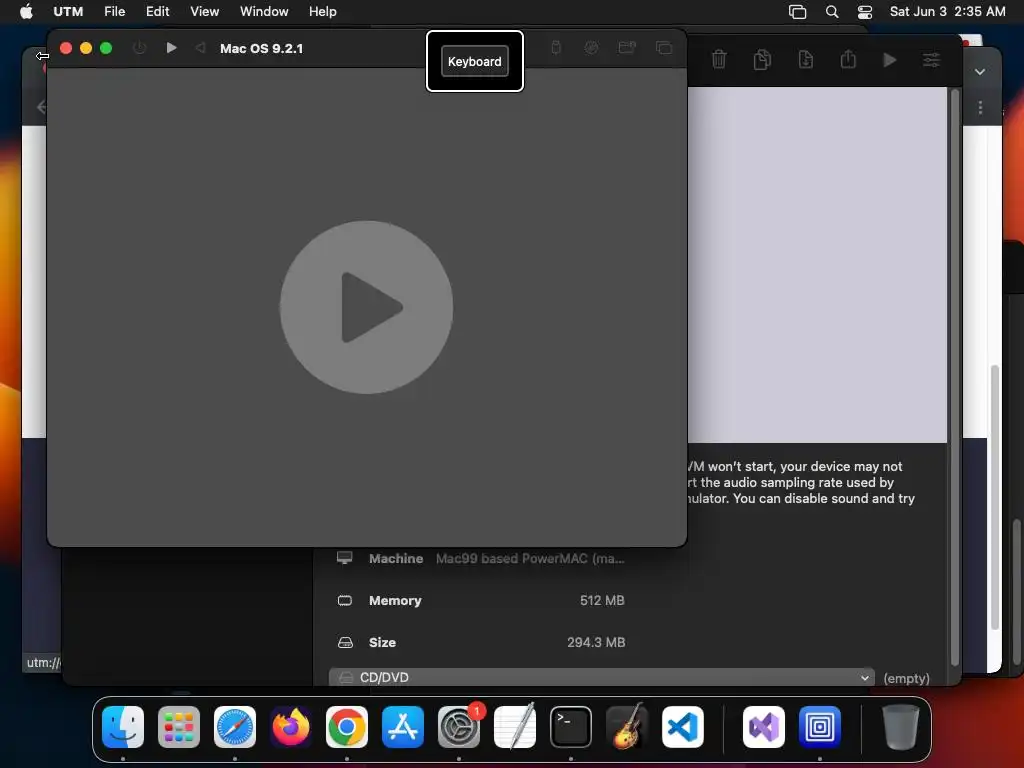
Task: Launch Google Chrome from the Dock
Action: [x=347, y=726]
